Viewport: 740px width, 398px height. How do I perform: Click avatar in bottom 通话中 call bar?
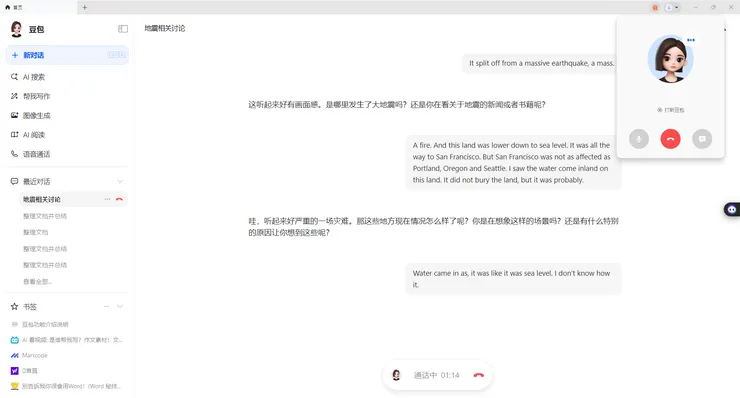[x=396, y=375]
